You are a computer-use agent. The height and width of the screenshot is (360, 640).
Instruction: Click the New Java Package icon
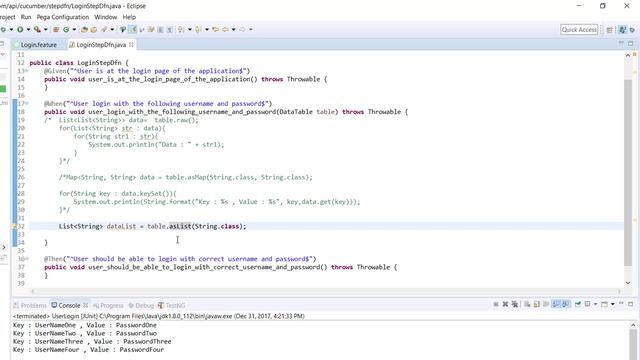[x=56, y=29]
